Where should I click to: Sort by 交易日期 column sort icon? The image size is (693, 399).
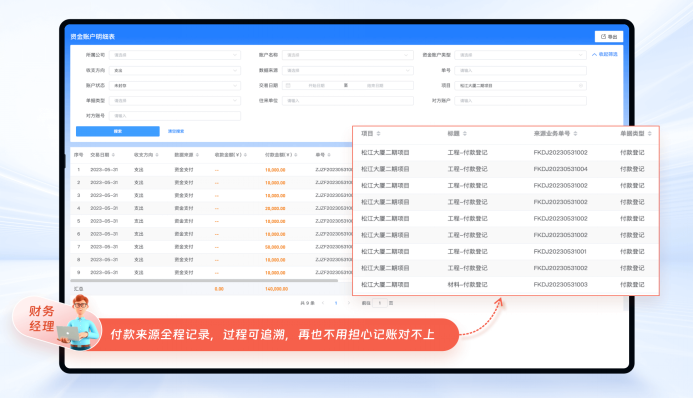click(114, 155)
